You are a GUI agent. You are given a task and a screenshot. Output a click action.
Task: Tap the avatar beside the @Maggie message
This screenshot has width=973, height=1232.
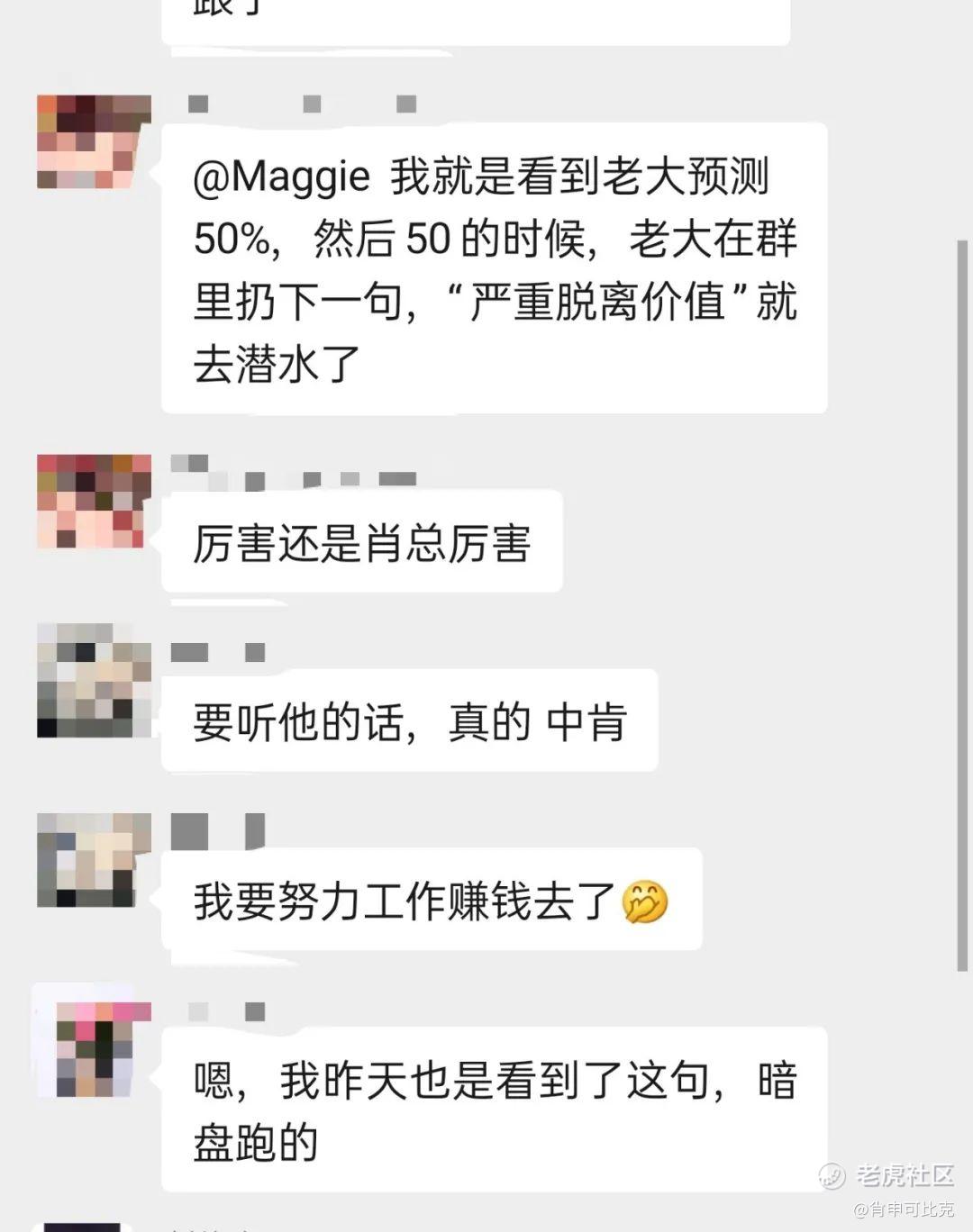click(x=94, y=141)
